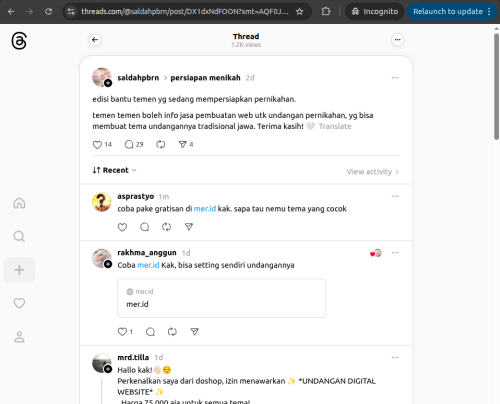Image resolution: width=500 pixels, height=404 pixels.
Task: Reload the page in the browser
Action: click(x=49, y=12)
